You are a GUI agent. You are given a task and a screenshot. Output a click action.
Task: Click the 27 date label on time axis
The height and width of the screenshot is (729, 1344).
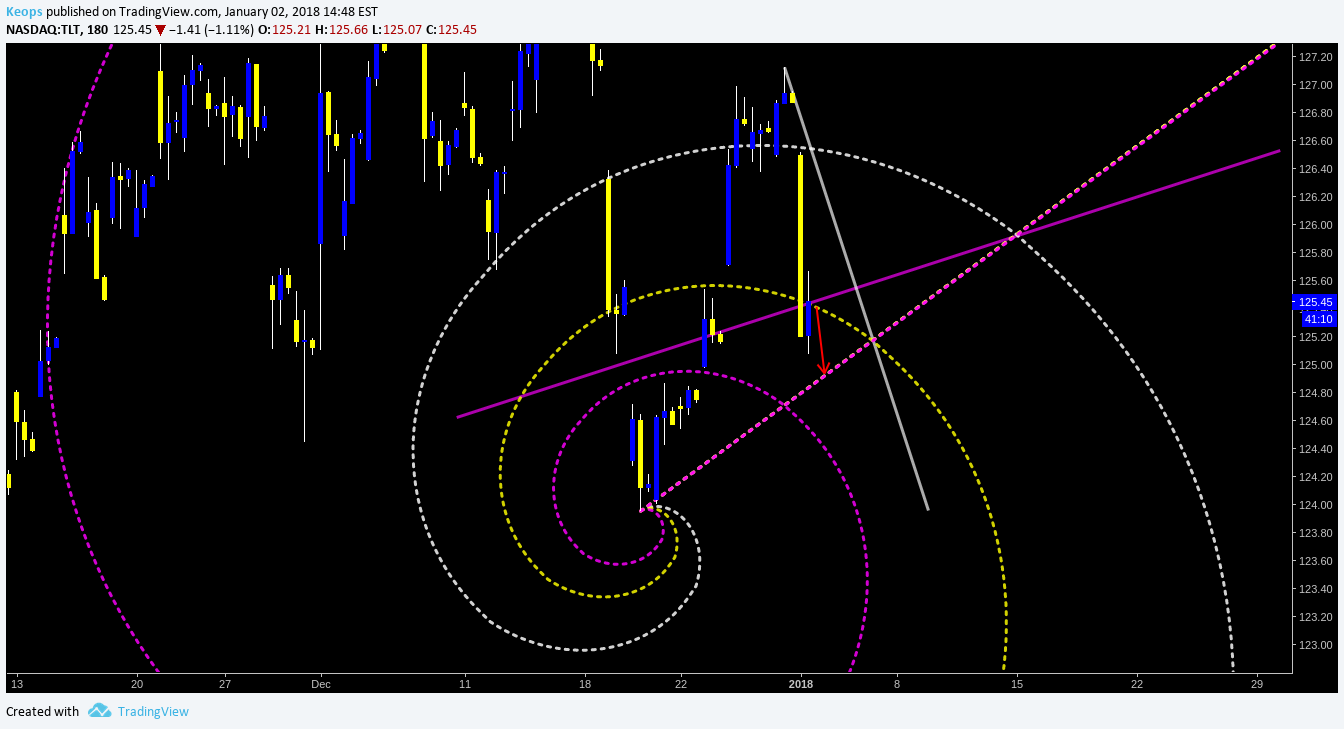click(225, 684)
